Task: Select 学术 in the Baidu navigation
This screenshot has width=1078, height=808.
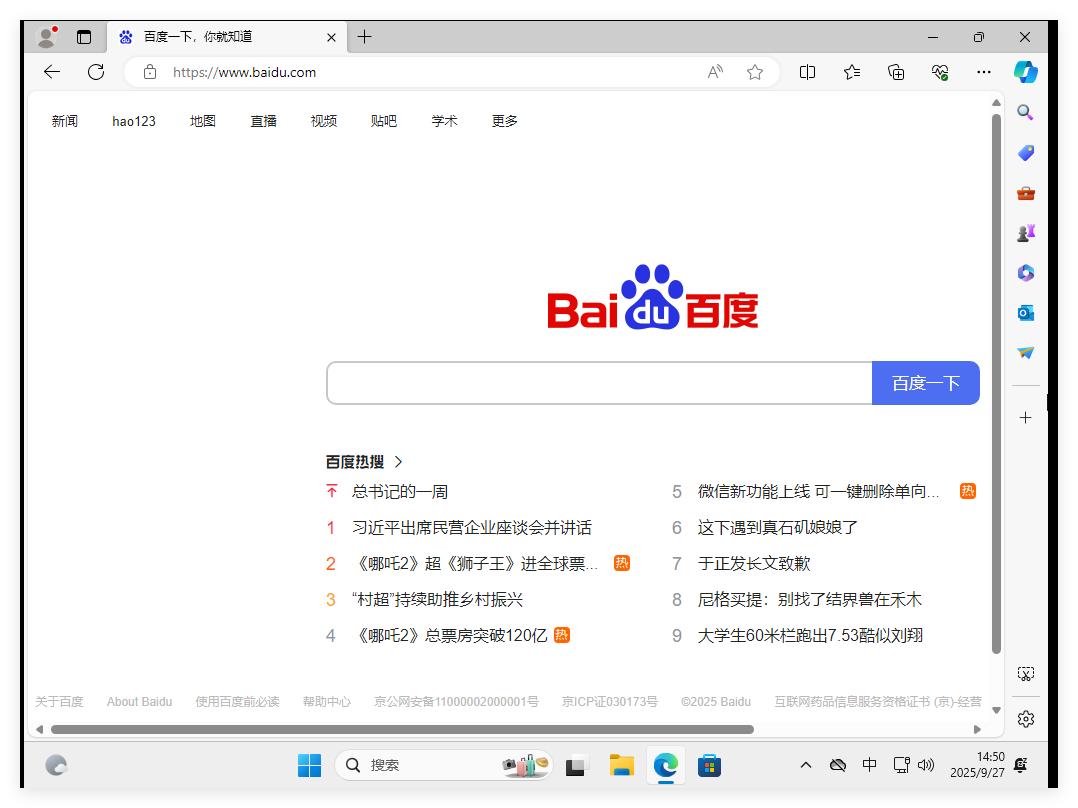Action: pos(444,120)
